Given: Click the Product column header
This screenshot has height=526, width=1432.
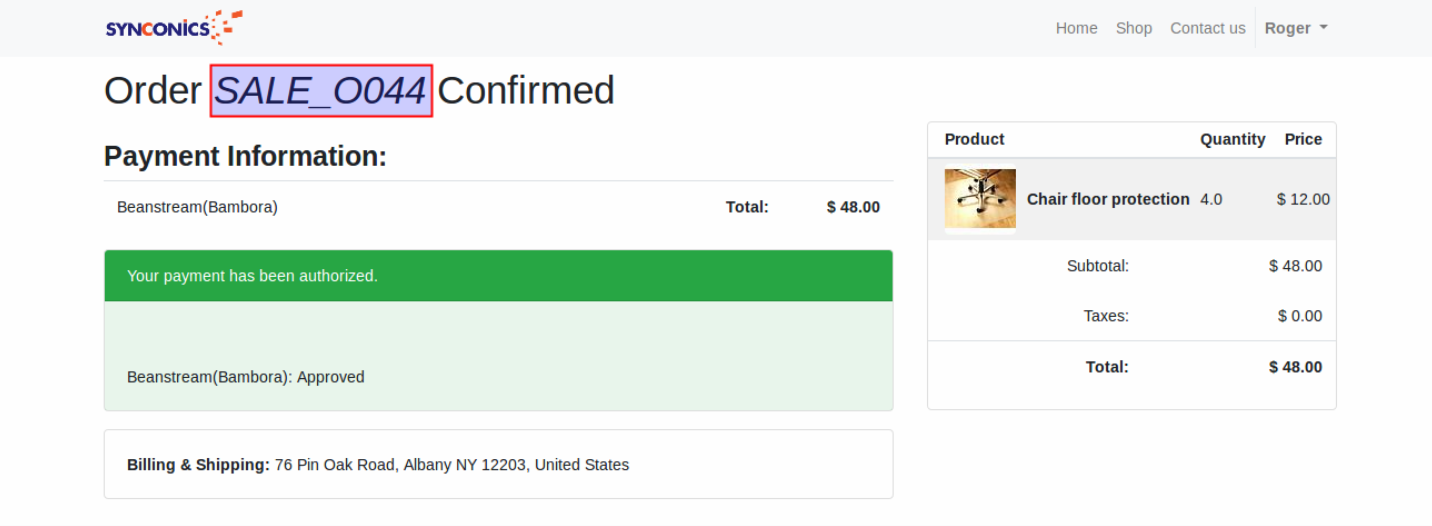Looking at the screenshot, I should (974, 139).
